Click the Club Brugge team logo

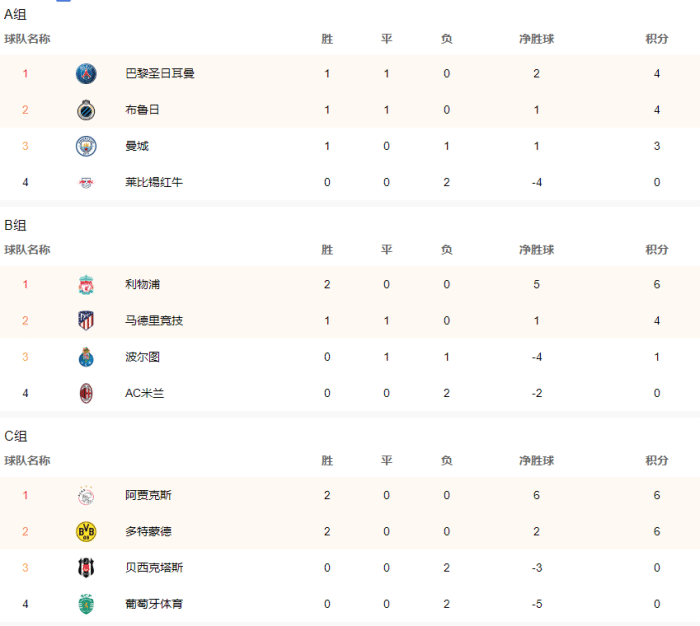86,110
